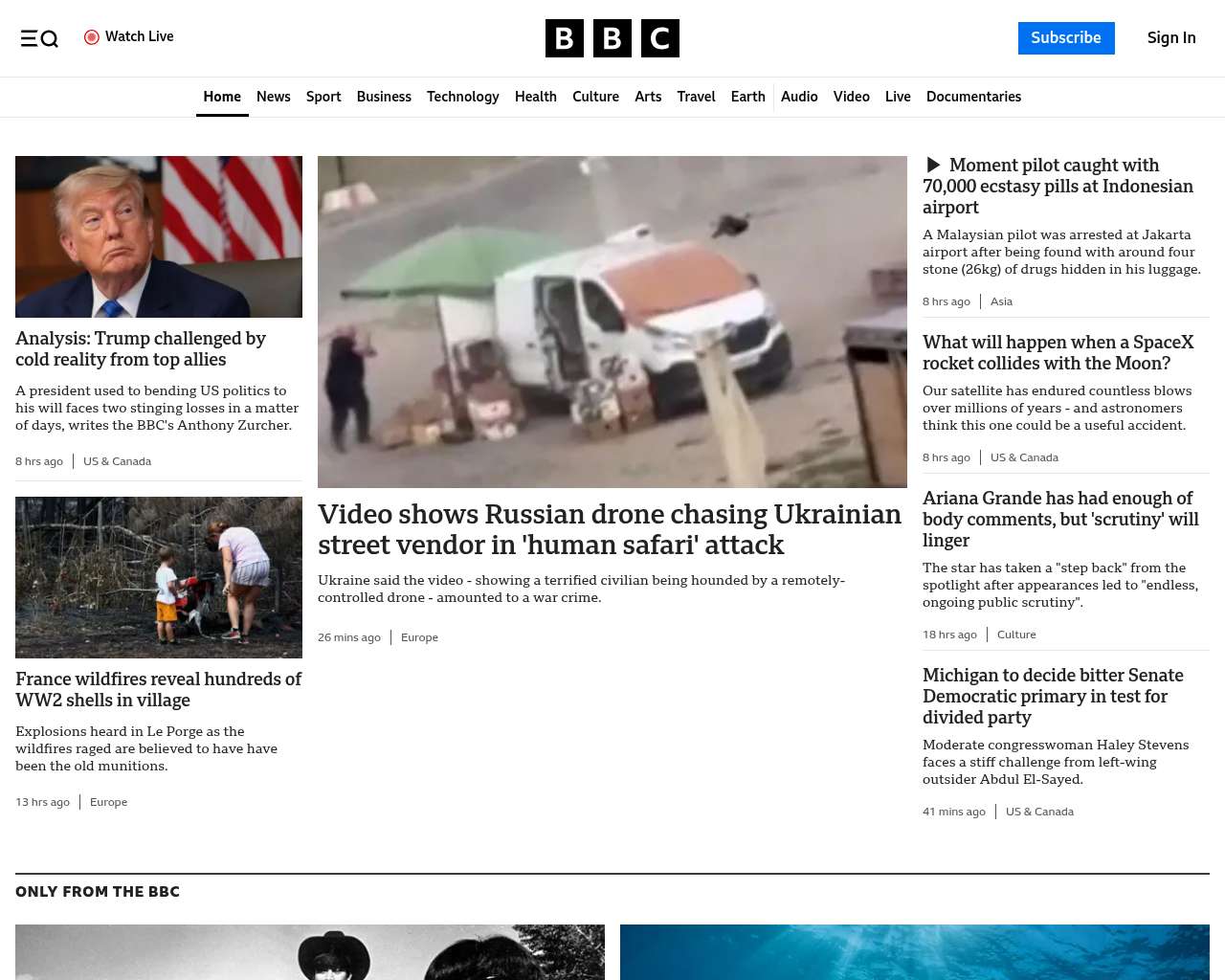Open the Sport section
Screen dimensions: 1225x980
click(x=323, y=97)
